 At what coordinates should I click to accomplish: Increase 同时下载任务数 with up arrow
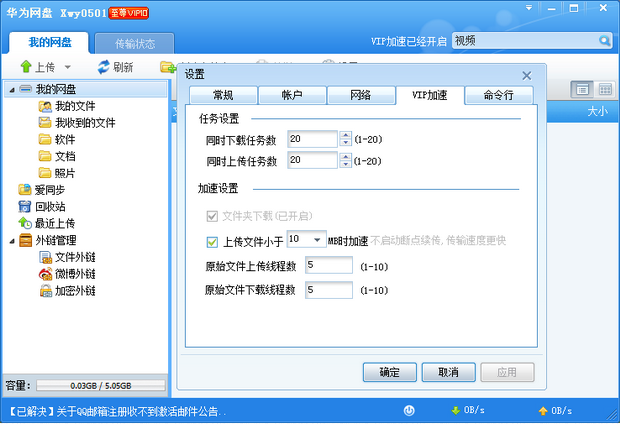click(346, 135)
